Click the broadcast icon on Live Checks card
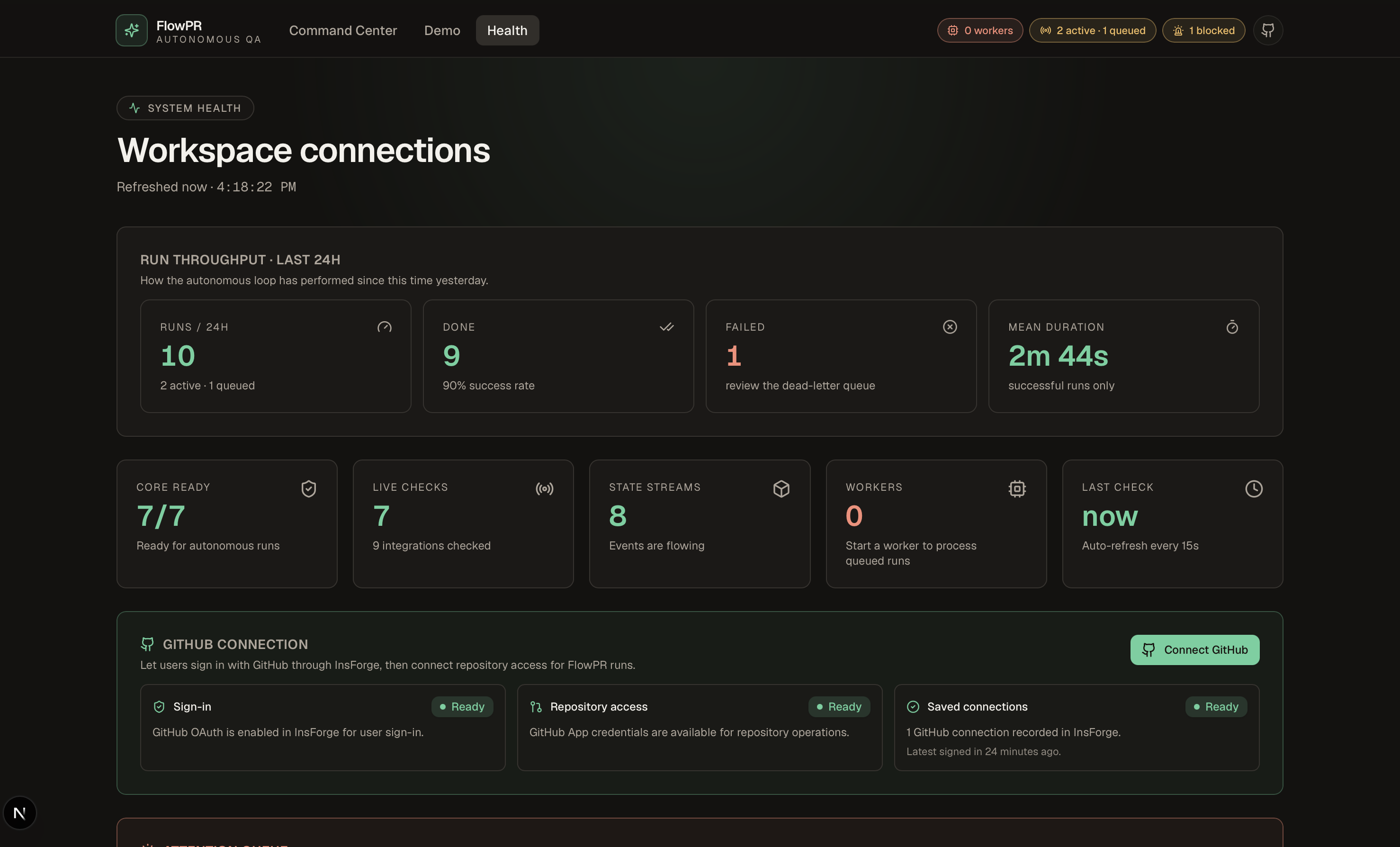 coord(544,489)
